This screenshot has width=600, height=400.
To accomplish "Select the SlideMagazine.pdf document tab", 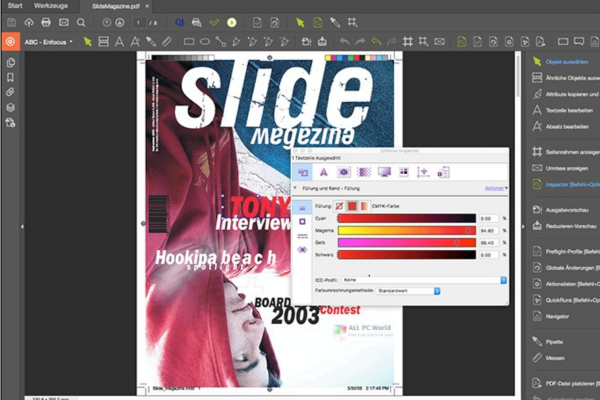I will click(x=116, y=6).
